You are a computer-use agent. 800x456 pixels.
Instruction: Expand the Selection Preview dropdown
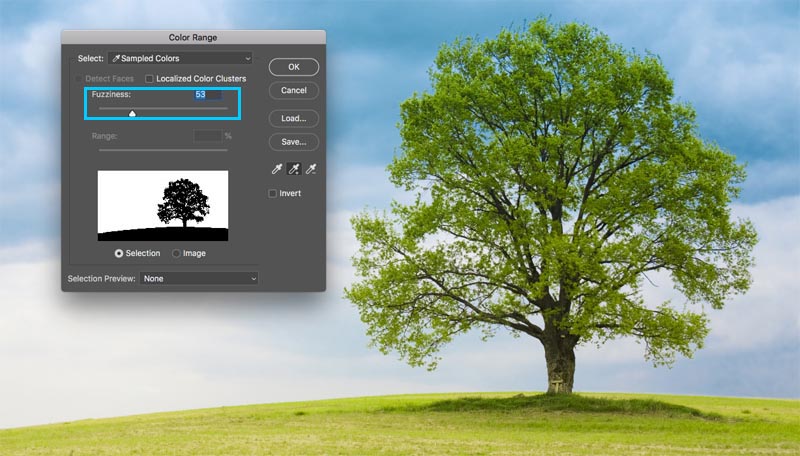click(199, 278)
